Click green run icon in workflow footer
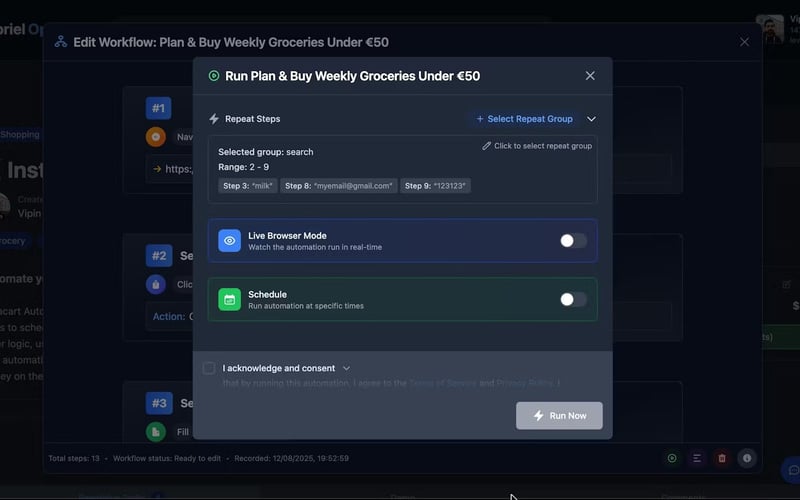800x500 pixels. click(x=672, y=458)
